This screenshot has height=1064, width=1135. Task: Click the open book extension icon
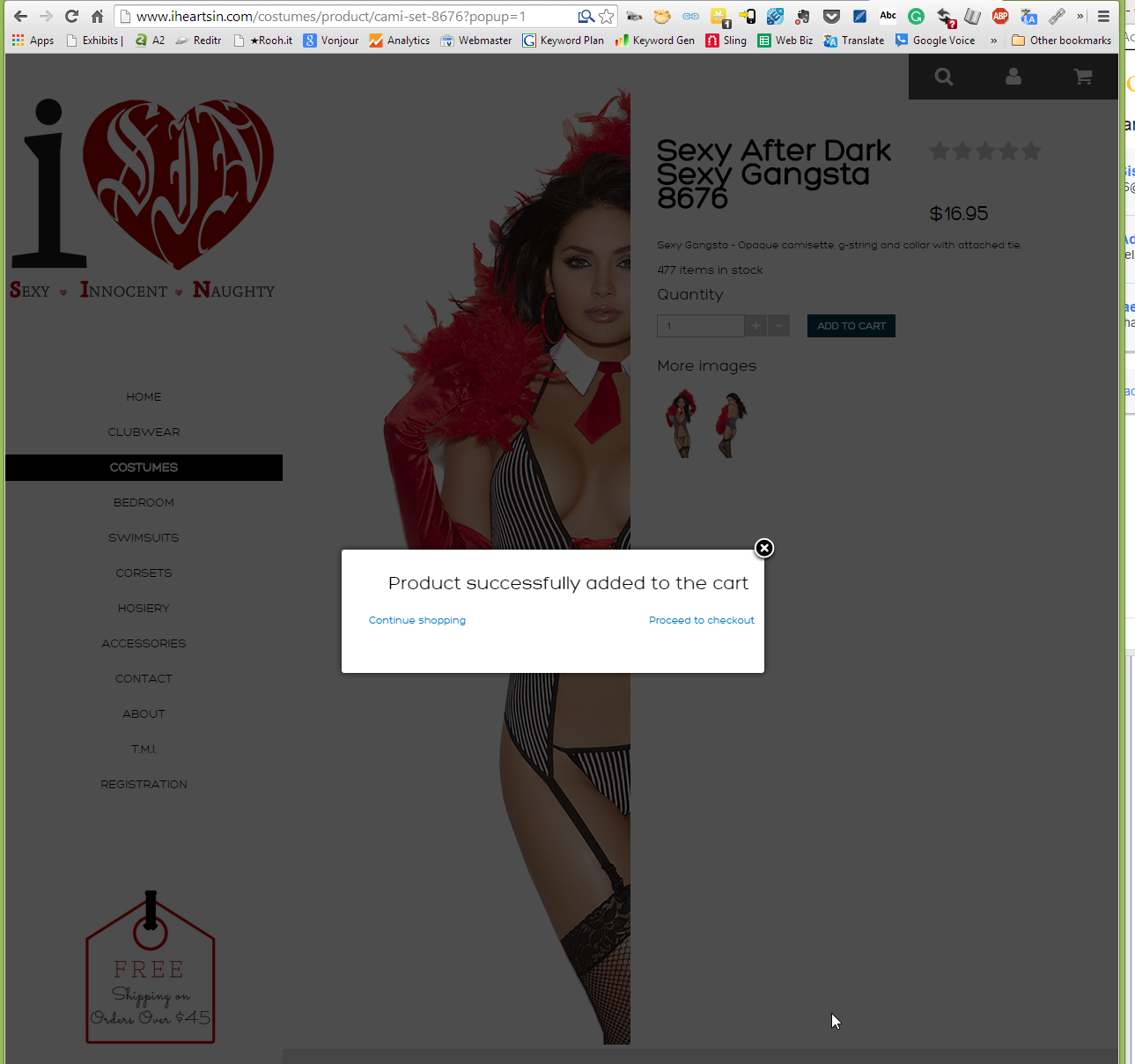point(972,16)
